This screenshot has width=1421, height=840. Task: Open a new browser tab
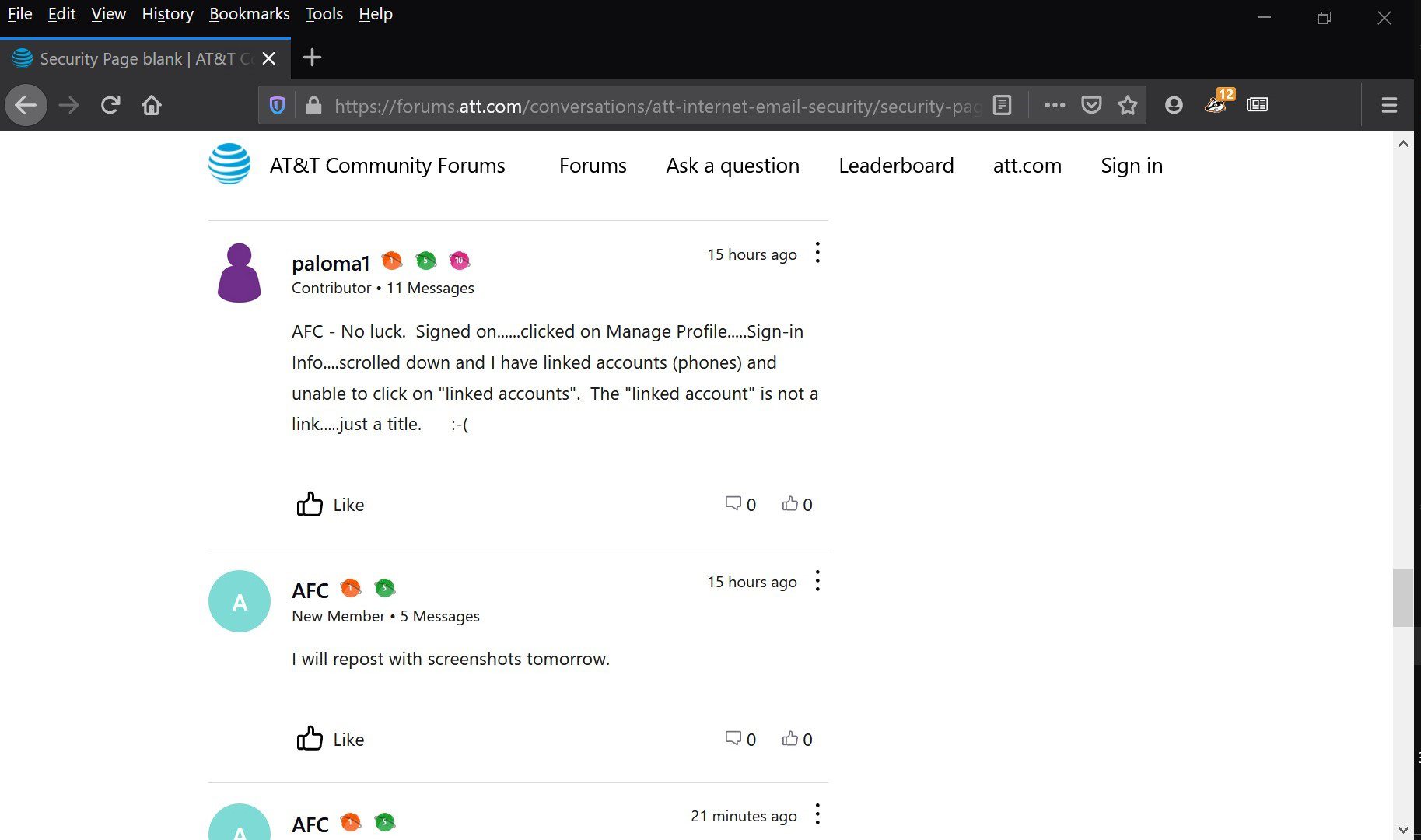[x=312, y=58]
